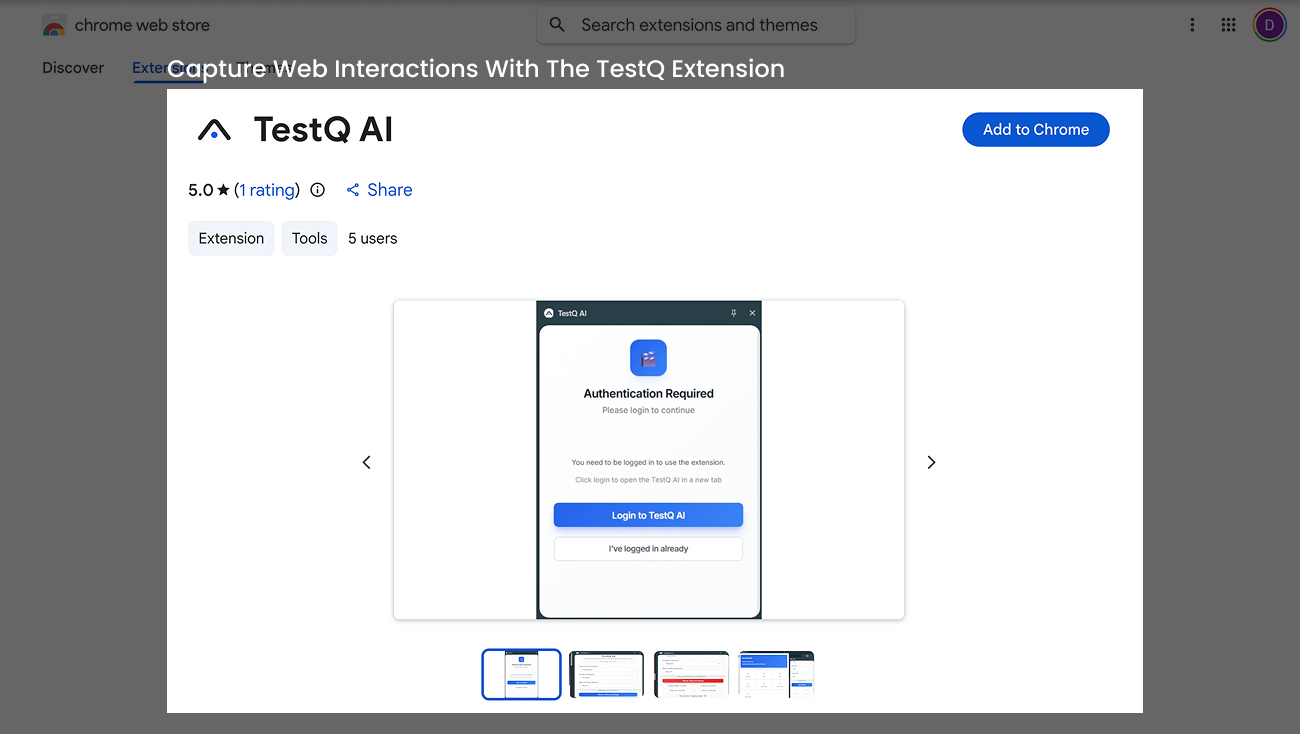
Task: Select the first screenshot thumbnail
Action: click(x=521, y=674)
